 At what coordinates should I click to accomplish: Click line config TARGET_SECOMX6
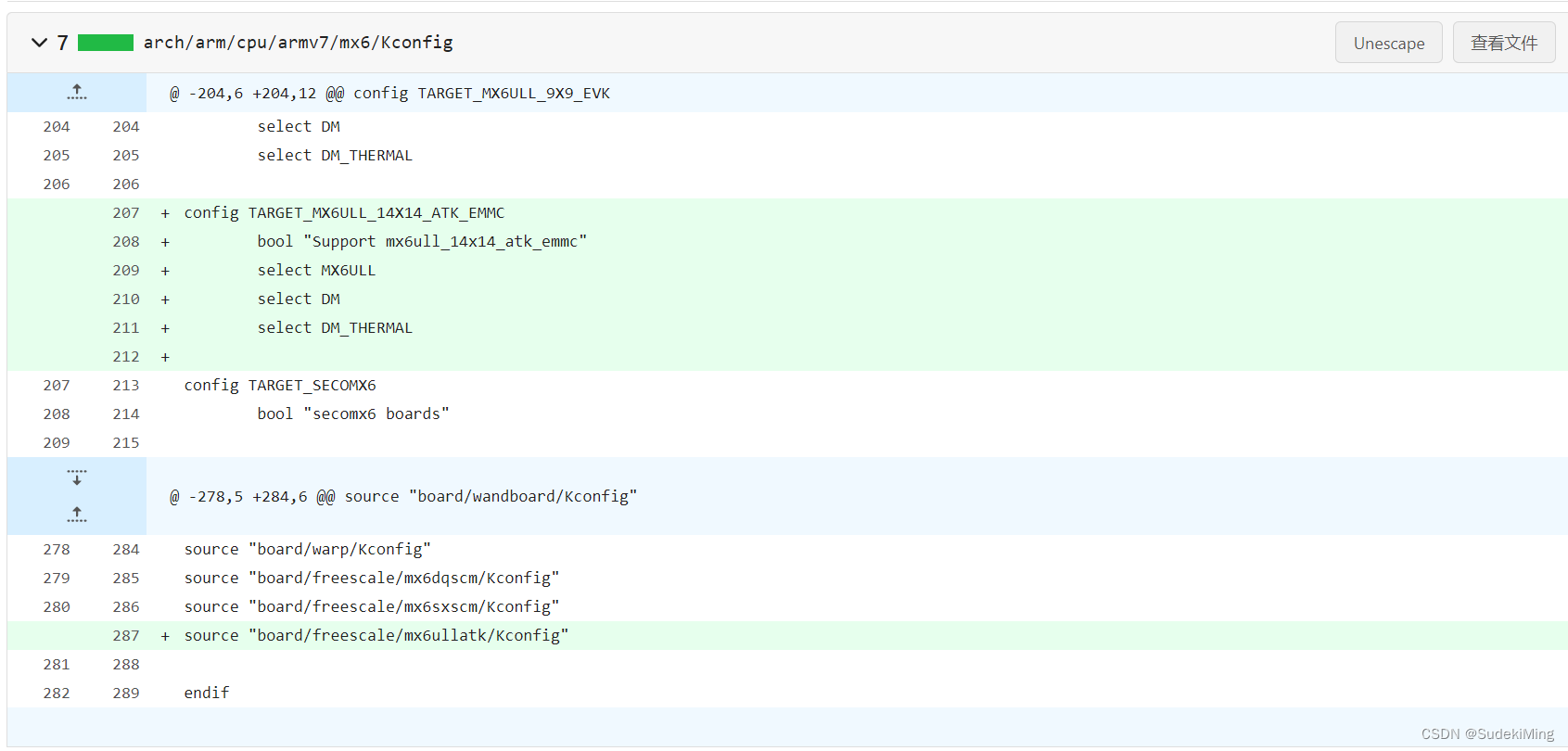[x=280, y=385]
